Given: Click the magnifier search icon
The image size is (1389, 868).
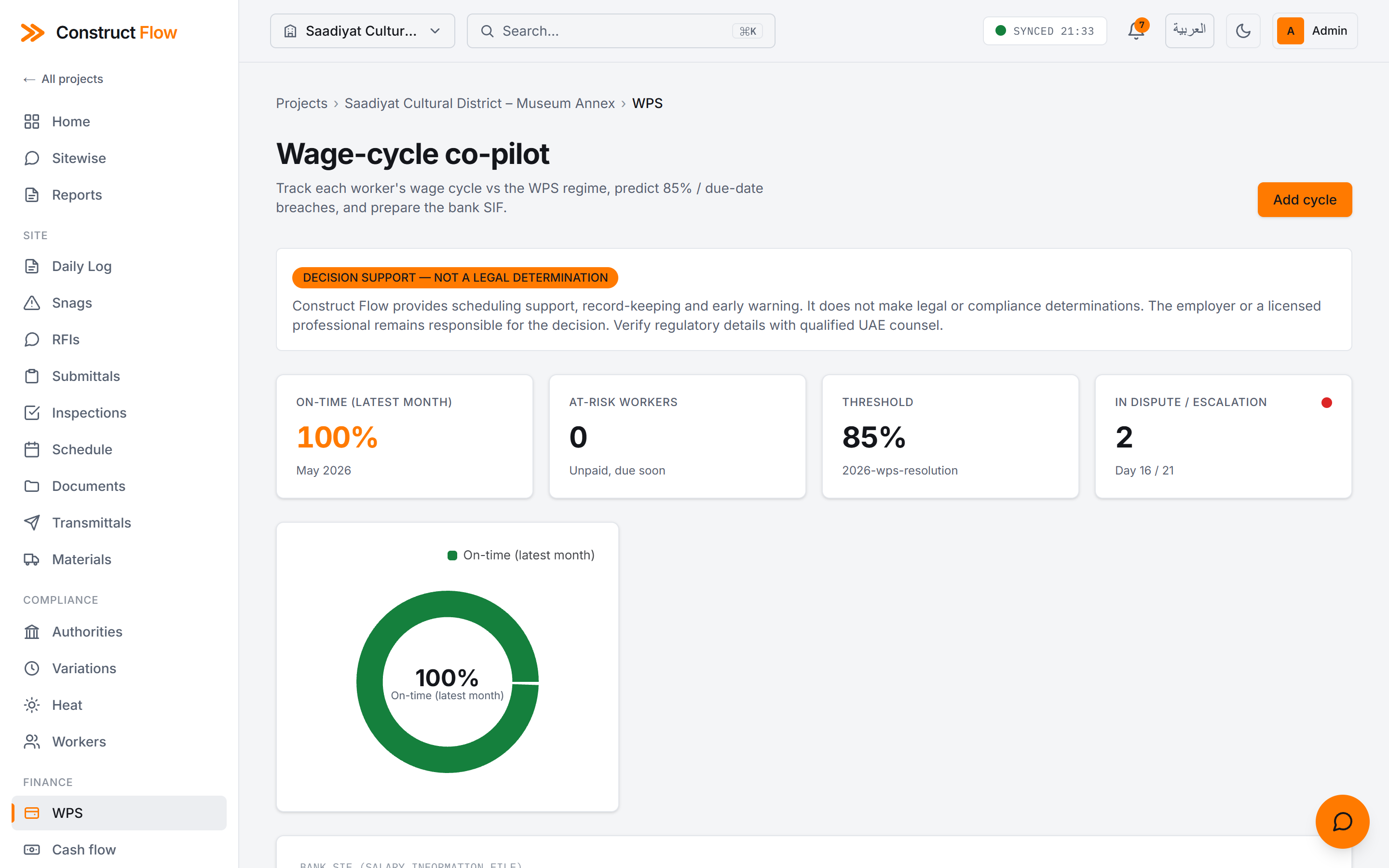Looking at the screenshot, I should pyautogui.click(x=487, y=31).
